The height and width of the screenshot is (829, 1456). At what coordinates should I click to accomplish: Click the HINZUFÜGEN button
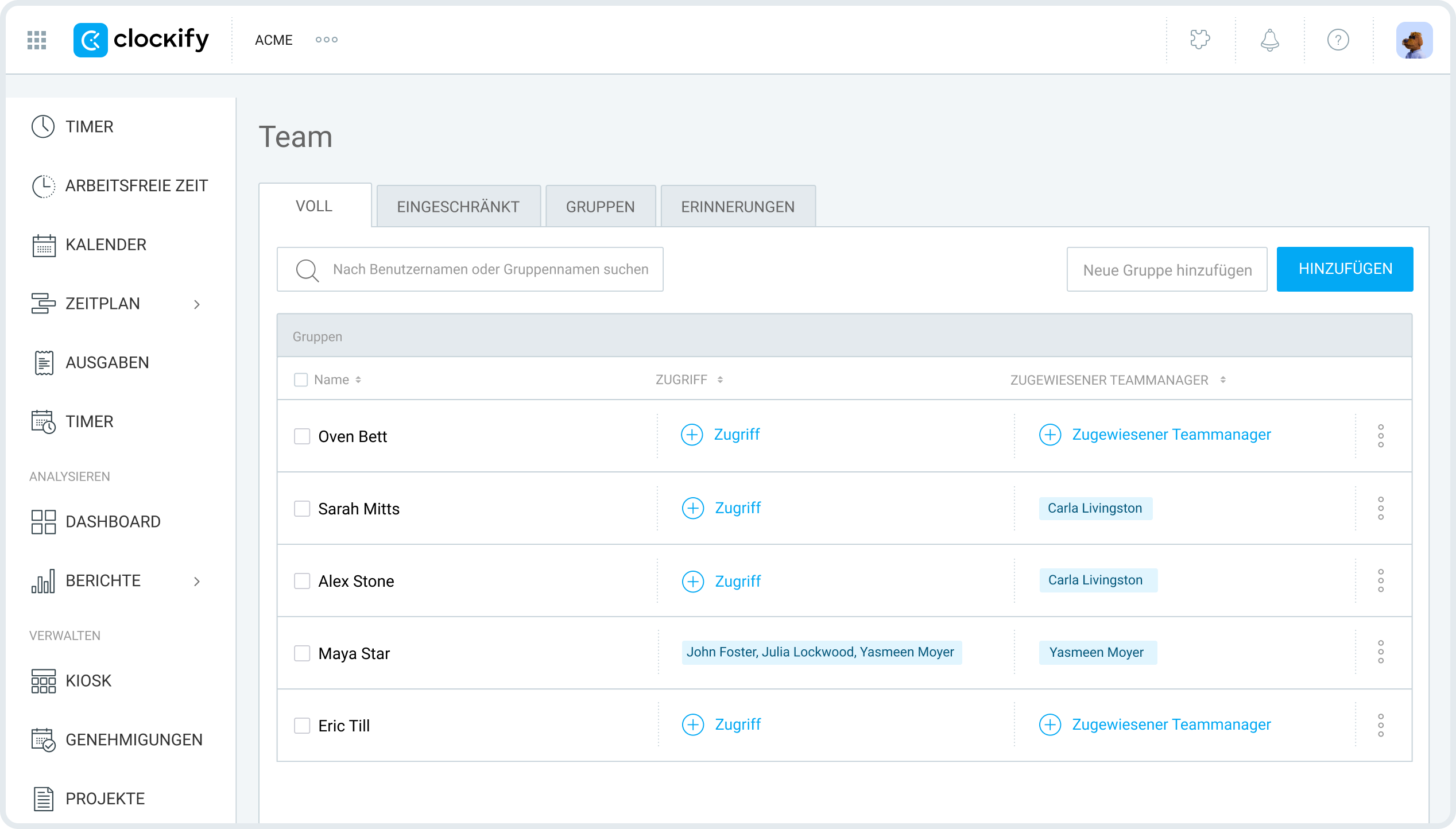(1345, 269)
